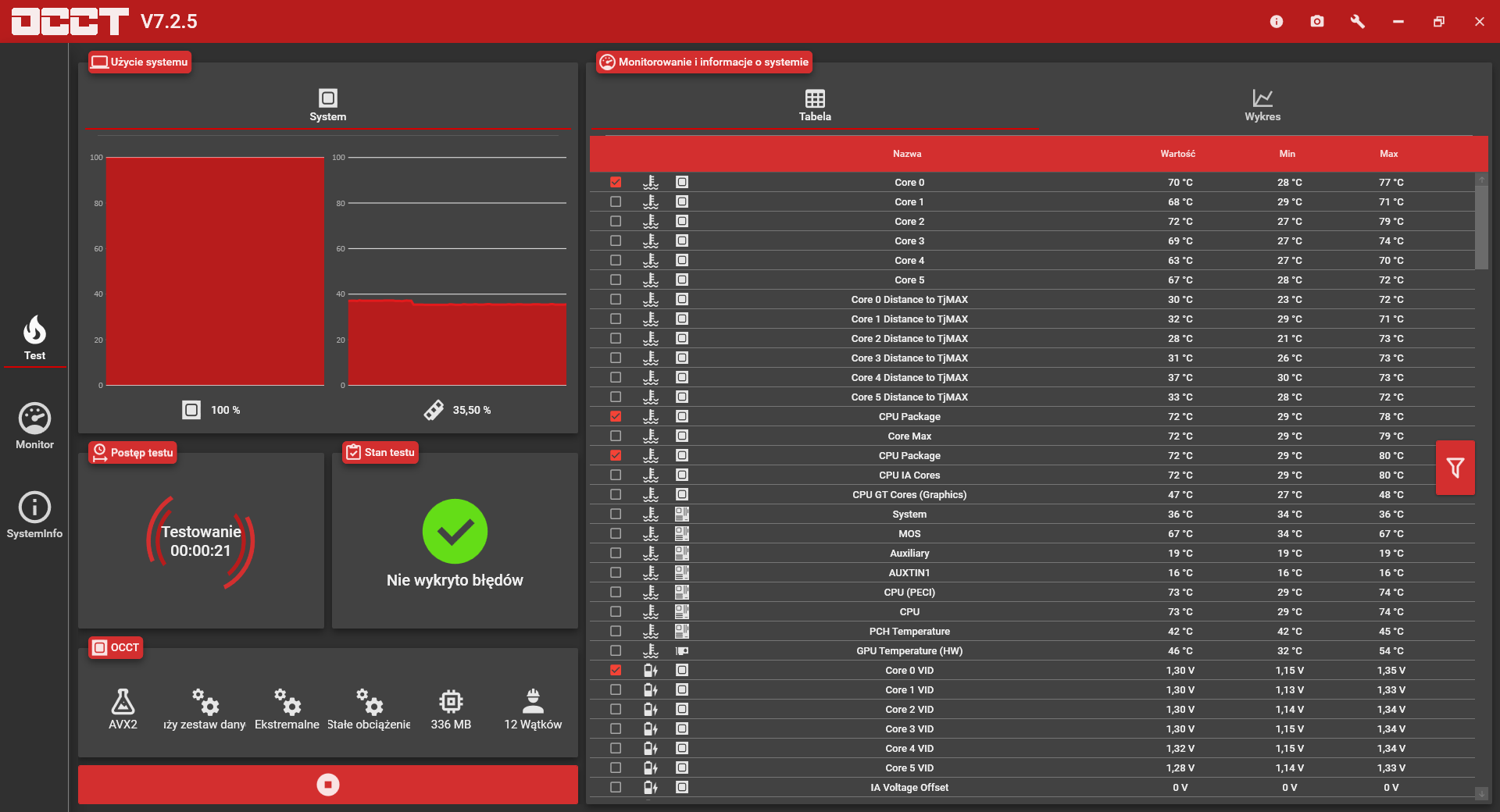Image resolution: width=1500 pixels, height=812 pixels.
Task: Open the 'zestaw dany' data set setting
Action: click(205, 709)
